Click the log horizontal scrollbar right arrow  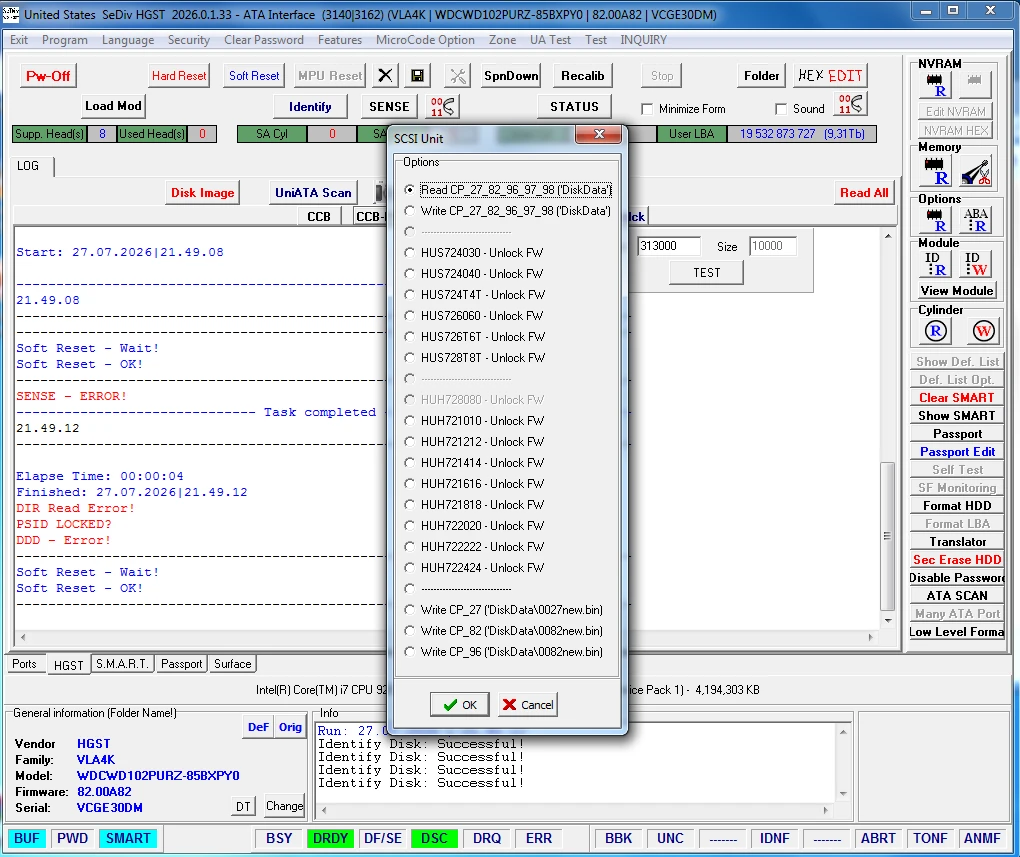pyautogui.click(x=870, y=637)
